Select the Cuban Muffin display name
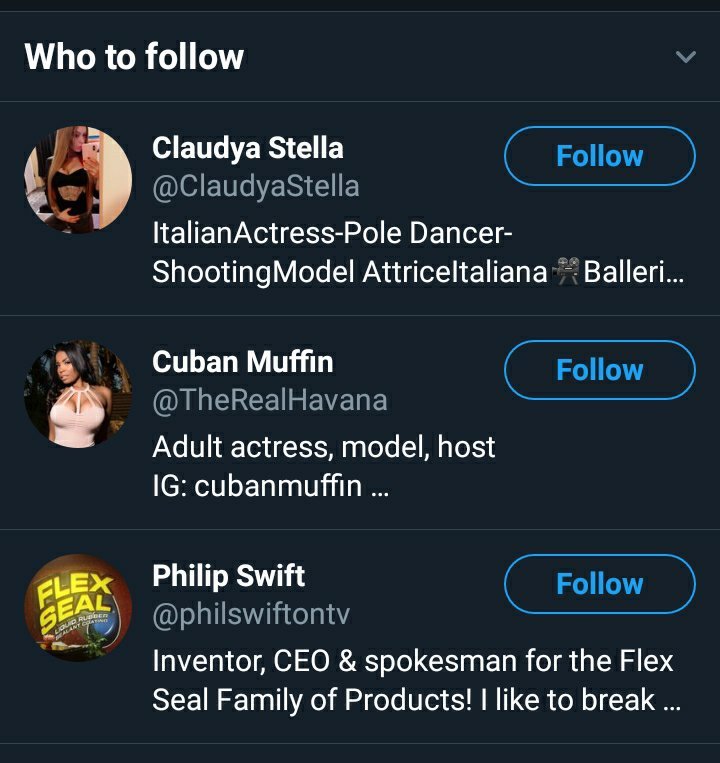720x763 pixels. point(242,362)
